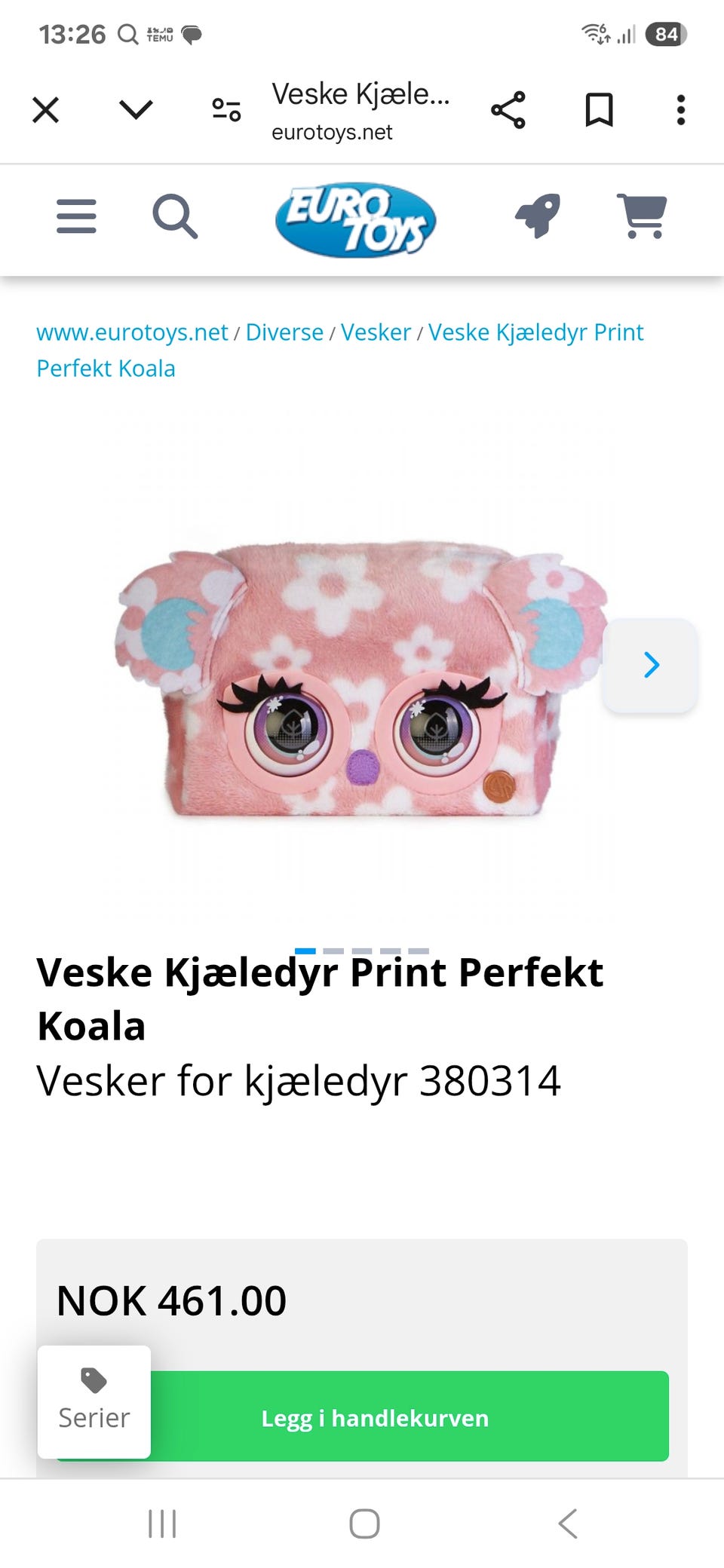Viewport: 724px width, 1568px height.
Task: Open the Serier tag button
Action: tap(94, 1402)
